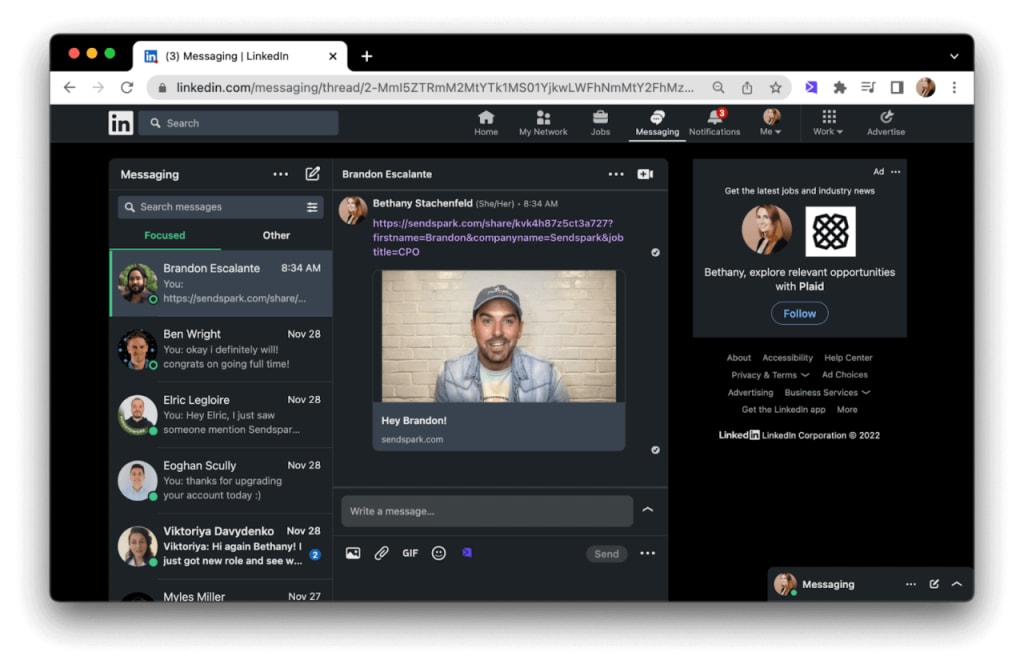Open browser tab list chevron

point(954,56)
